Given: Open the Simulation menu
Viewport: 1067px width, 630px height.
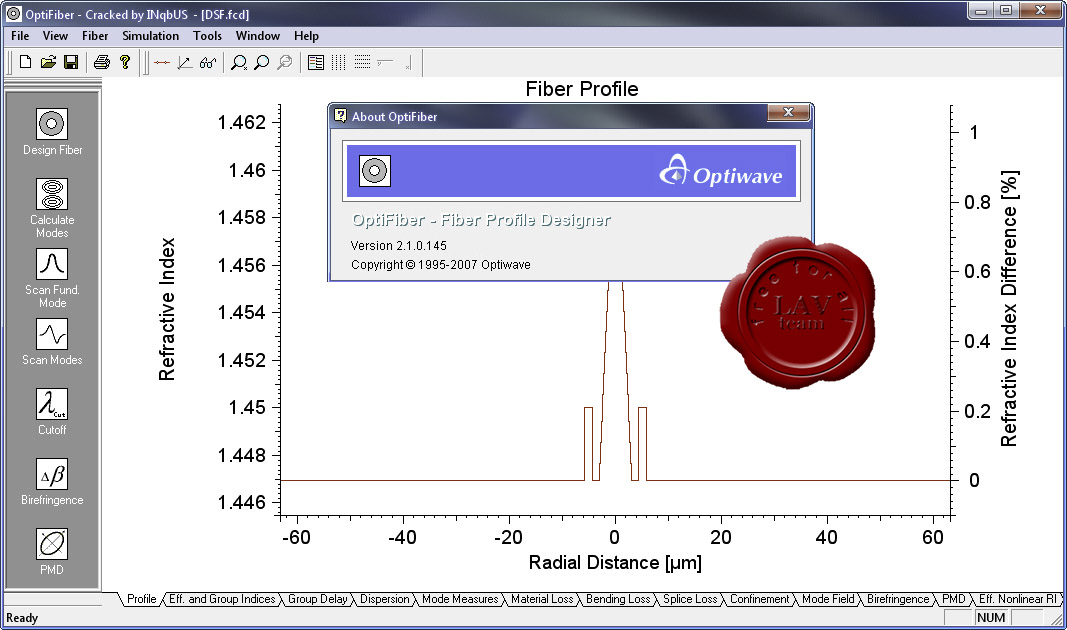Looking at the screenshot, I should (150, 36).
